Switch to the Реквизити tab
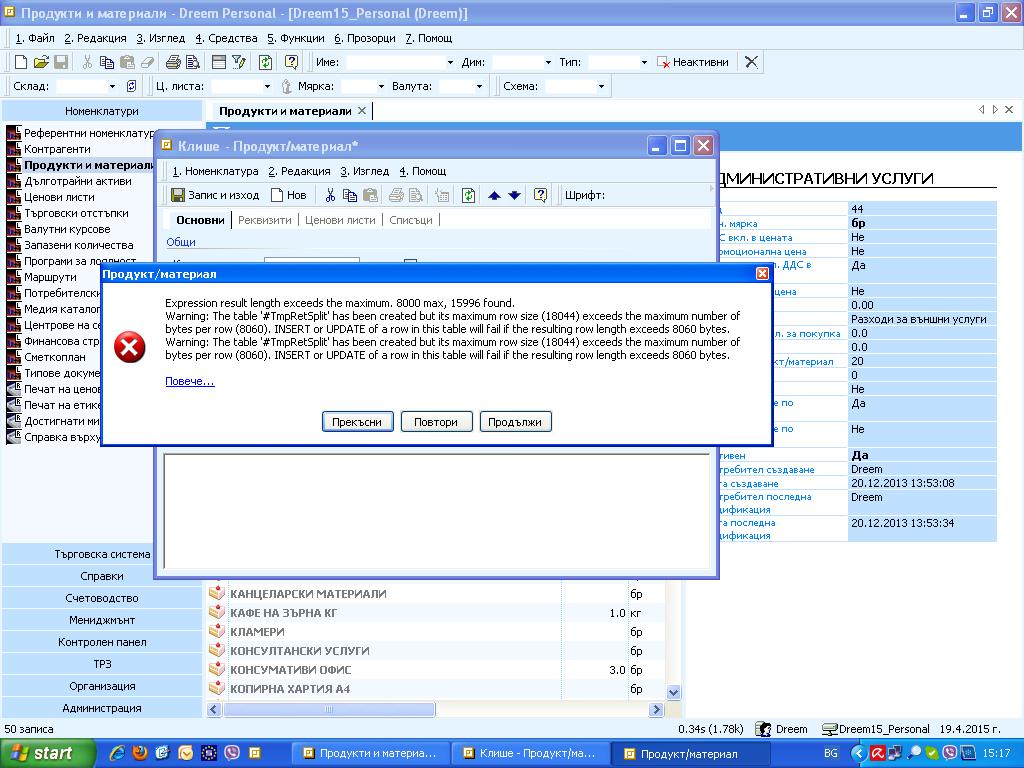The image size is (1024, 768). coord(264,220)
